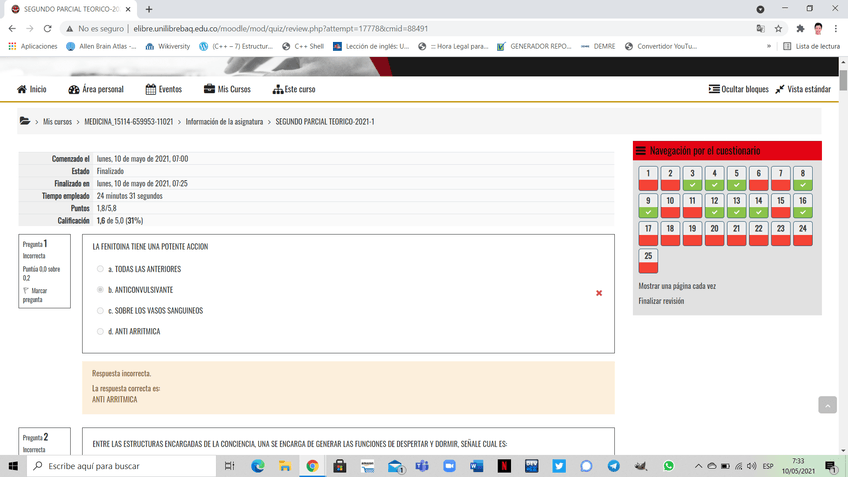The image size is (848, 477).
Task: Switch to Vista estándar
Action: [x=803, y=89]
